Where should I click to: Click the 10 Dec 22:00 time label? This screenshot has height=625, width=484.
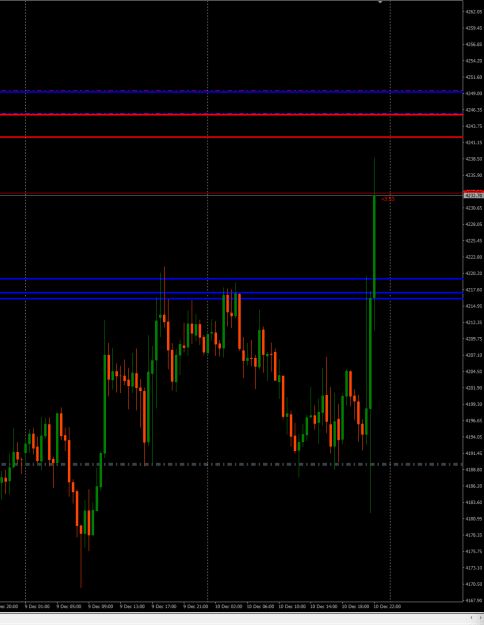(x=387, y=606)
